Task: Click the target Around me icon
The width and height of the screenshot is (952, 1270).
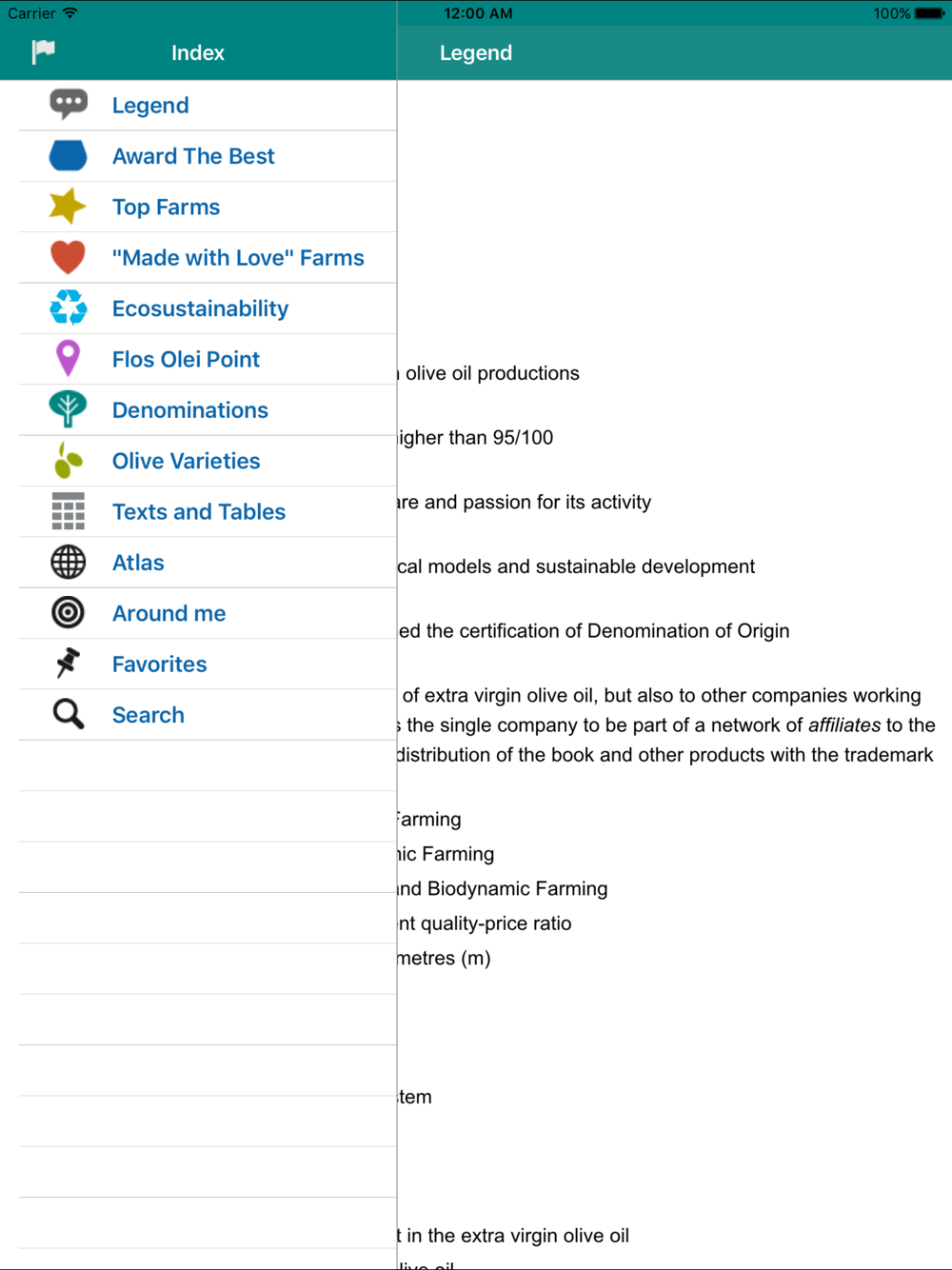Action: pos(68,613)
